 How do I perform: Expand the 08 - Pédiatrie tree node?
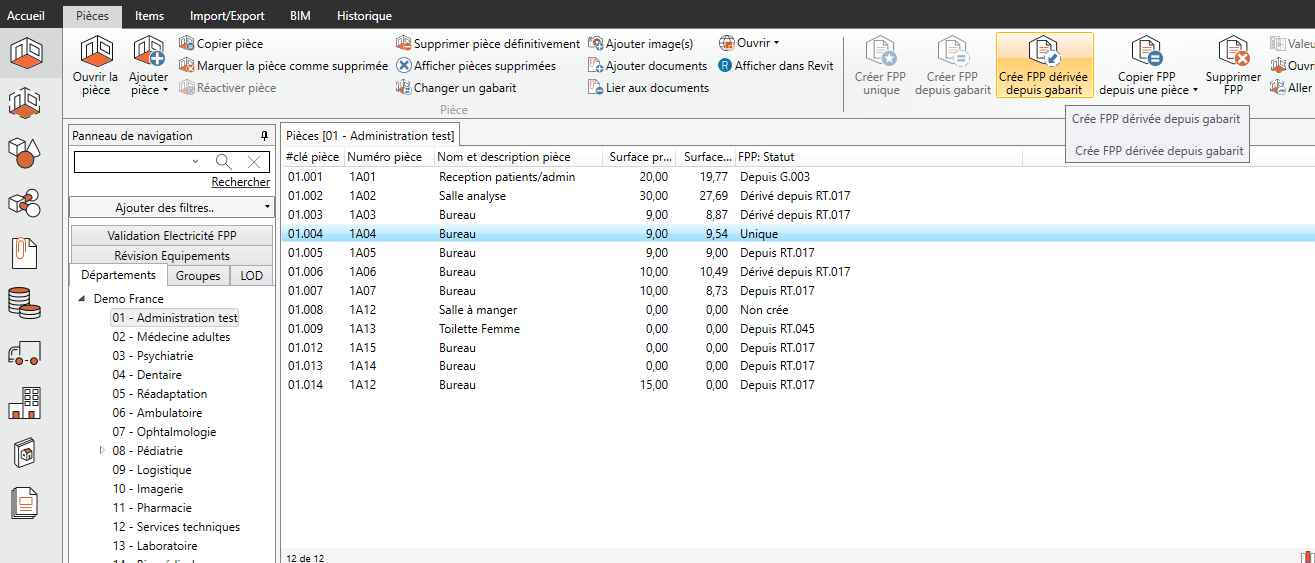pos(102,451)
